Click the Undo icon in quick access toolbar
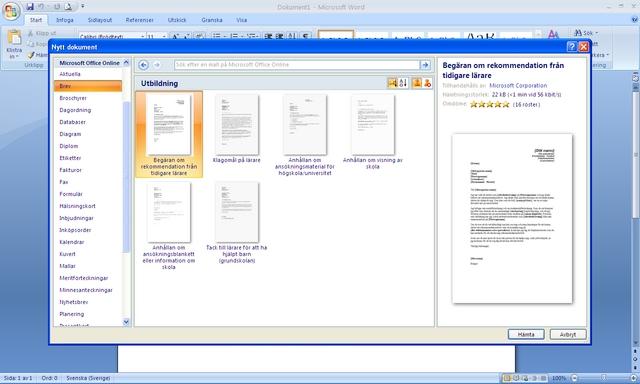640x384 pixels. tap(41, 7)
